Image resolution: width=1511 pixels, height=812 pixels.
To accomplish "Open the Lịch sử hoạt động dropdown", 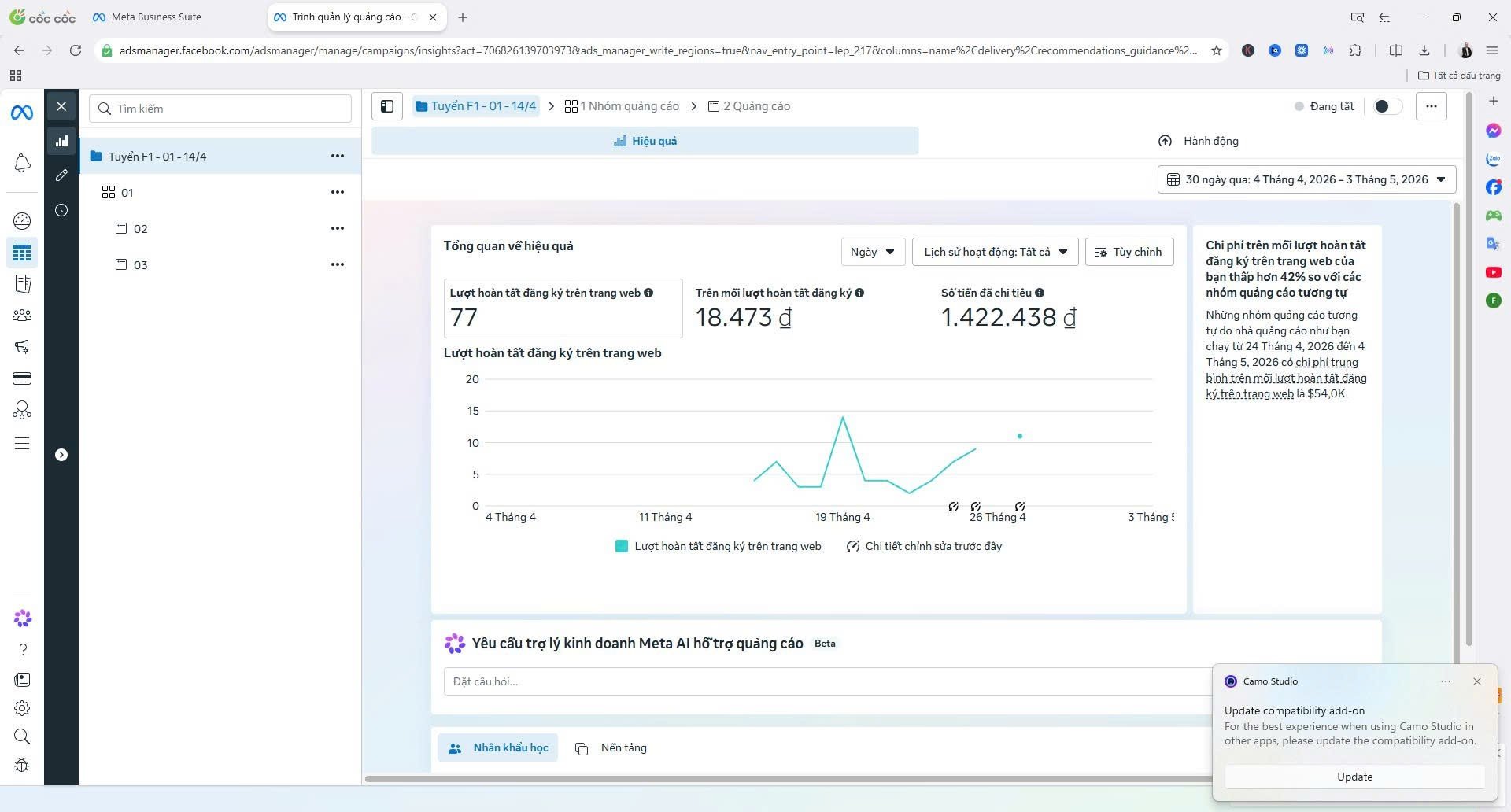I will pos(995,252).
